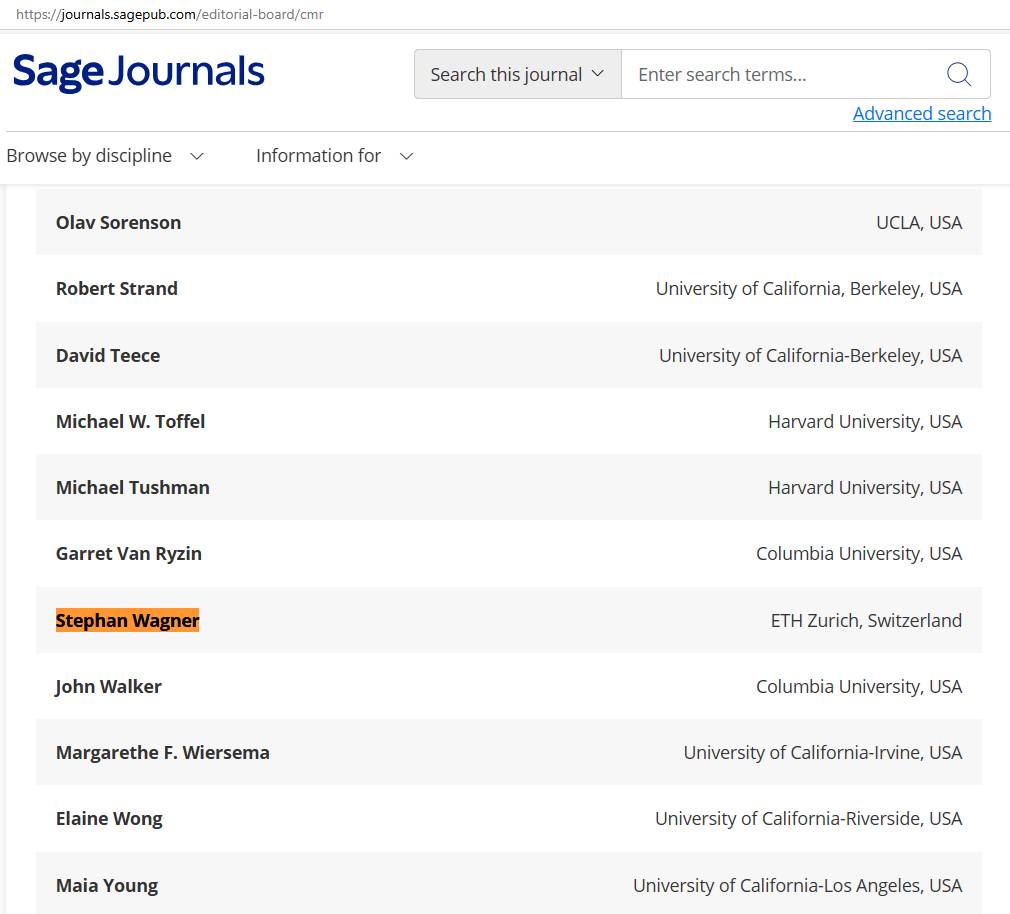Click the magnifying glass search icon

coord(958,74)
